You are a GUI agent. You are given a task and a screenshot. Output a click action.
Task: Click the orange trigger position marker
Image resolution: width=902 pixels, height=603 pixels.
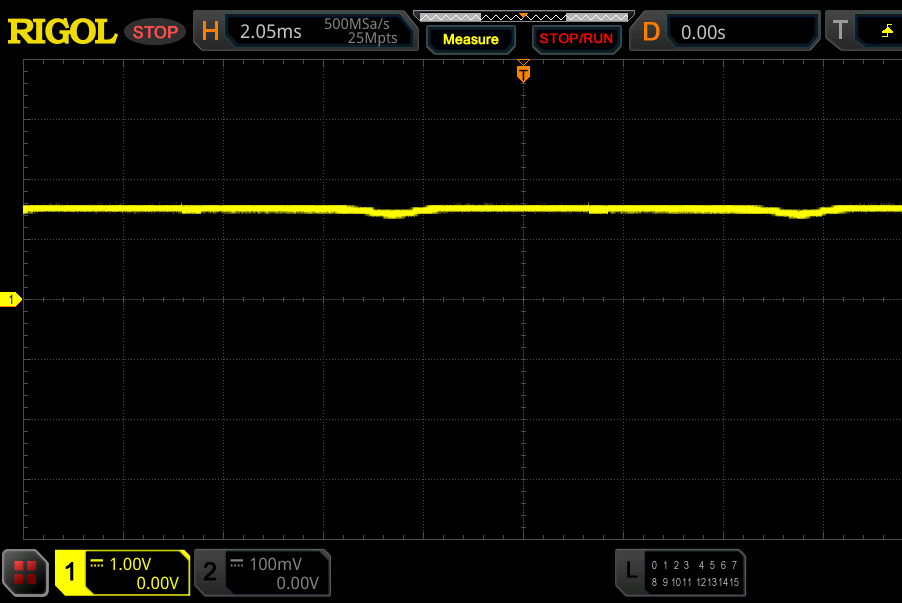click(x=523, y=72)
